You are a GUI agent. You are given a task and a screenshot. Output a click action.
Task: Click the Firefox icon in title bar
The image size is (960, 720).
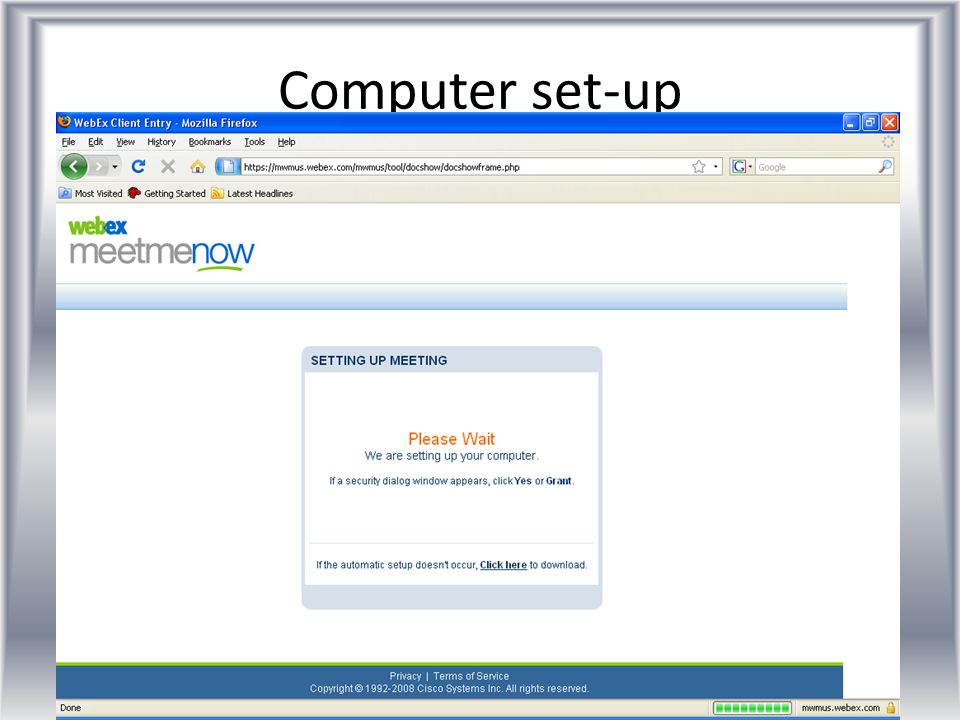pos(64,122)
